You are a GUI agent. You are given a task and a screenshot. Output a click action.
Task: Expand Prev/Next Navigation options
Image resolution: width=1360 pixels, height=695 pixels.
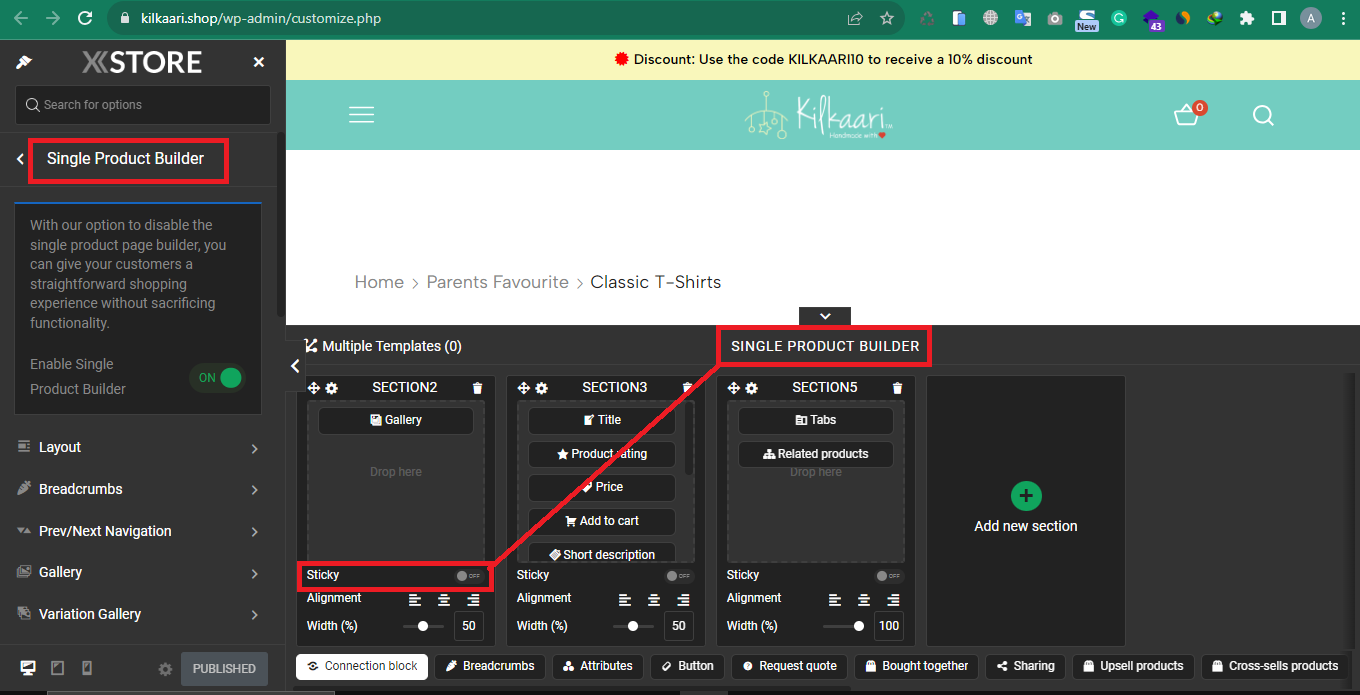[x=138, y=531]
